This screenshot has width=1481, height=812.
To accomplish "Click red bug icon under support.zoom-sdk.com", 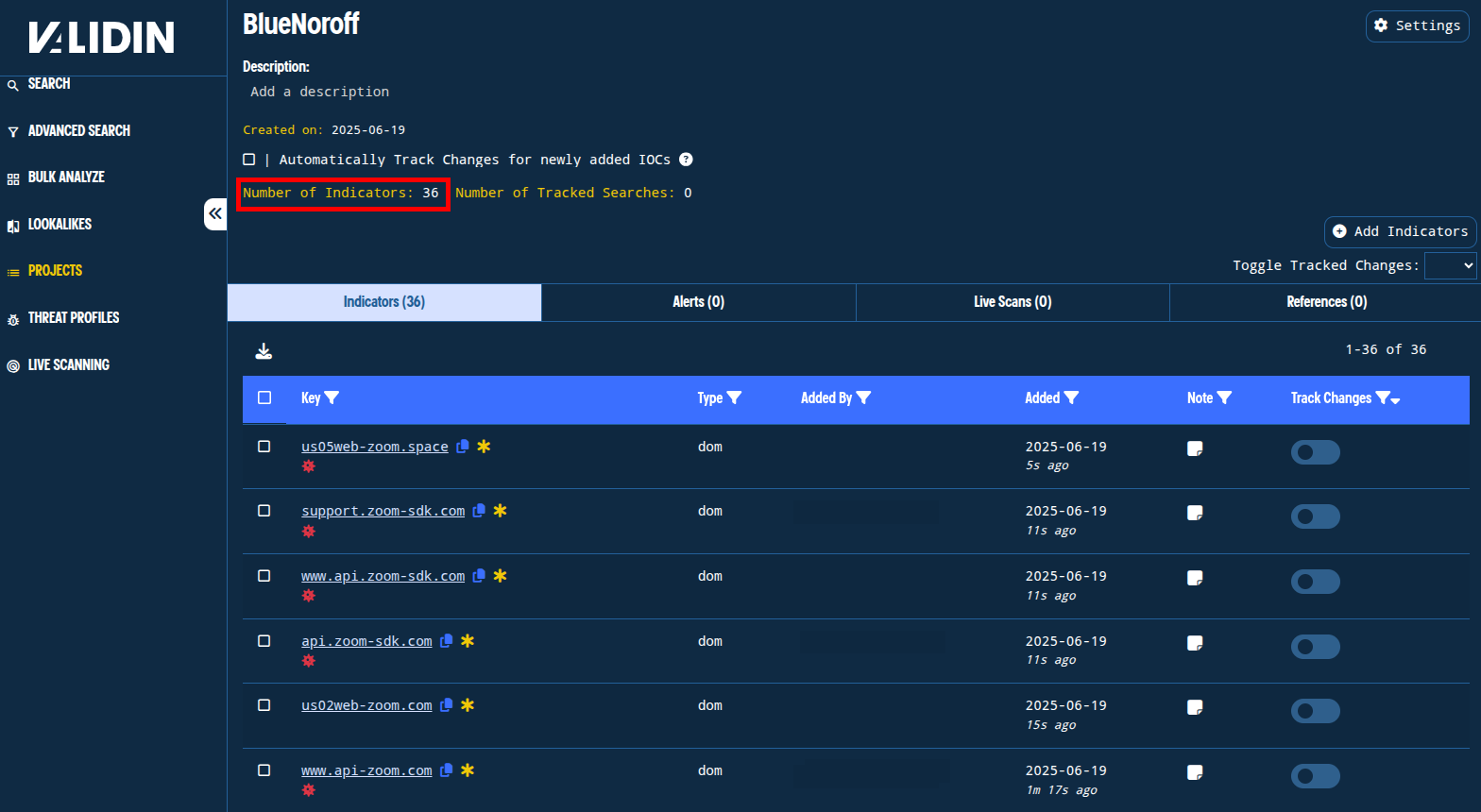I will click(x=308, y=532).
